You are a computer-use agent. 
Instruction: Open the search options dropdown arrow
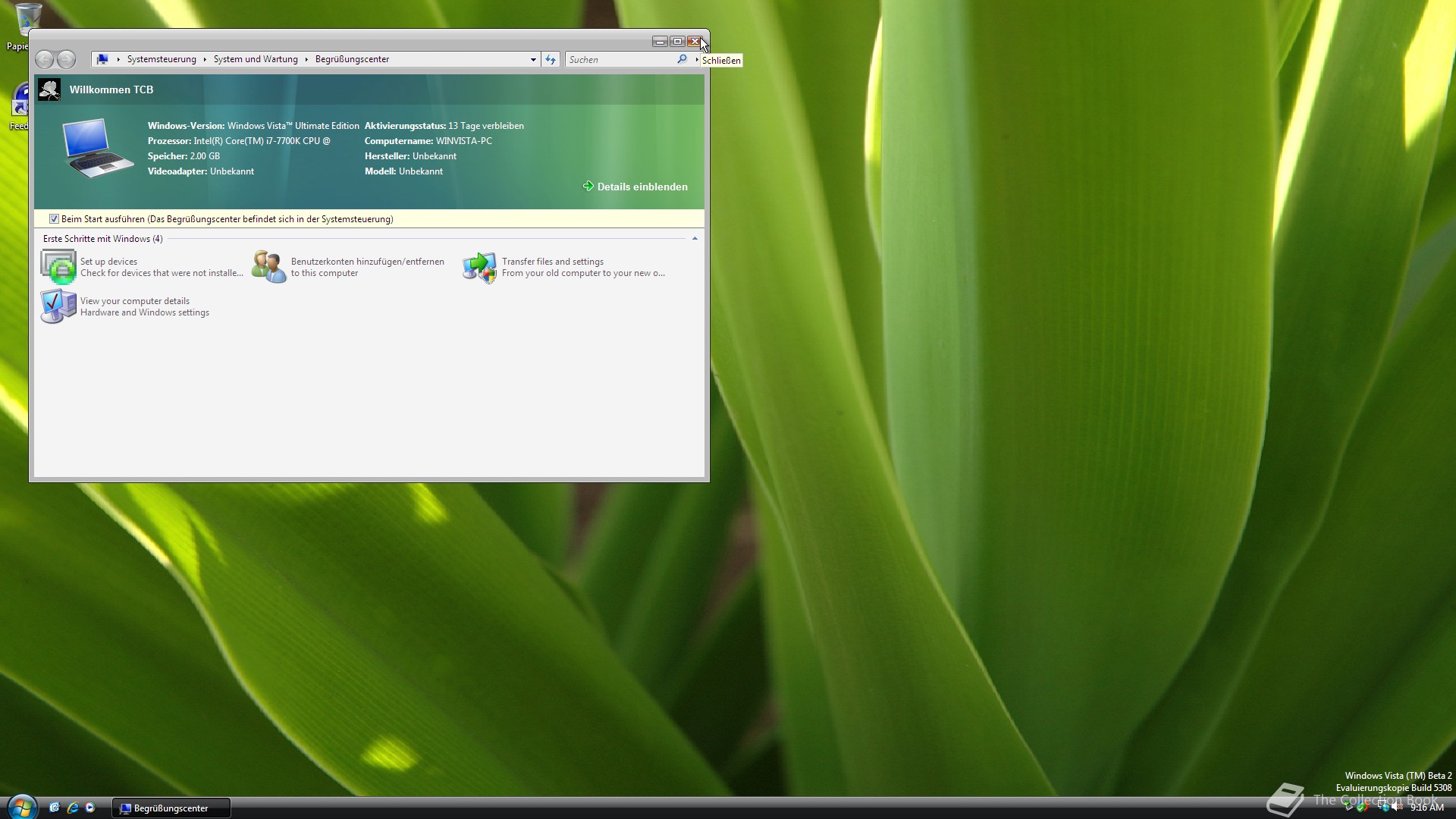point(696,59)
